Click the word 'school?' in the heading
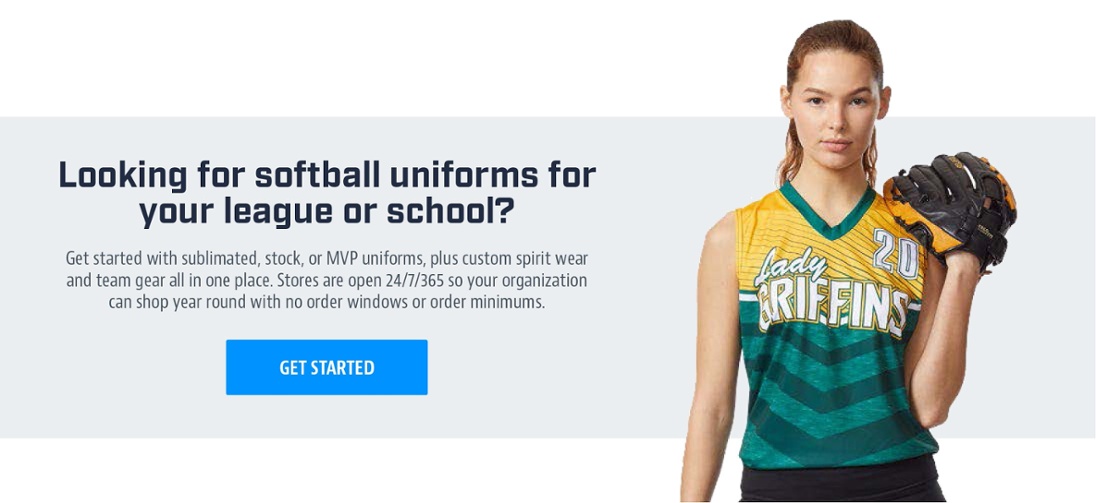 click(x=451, y=212)
